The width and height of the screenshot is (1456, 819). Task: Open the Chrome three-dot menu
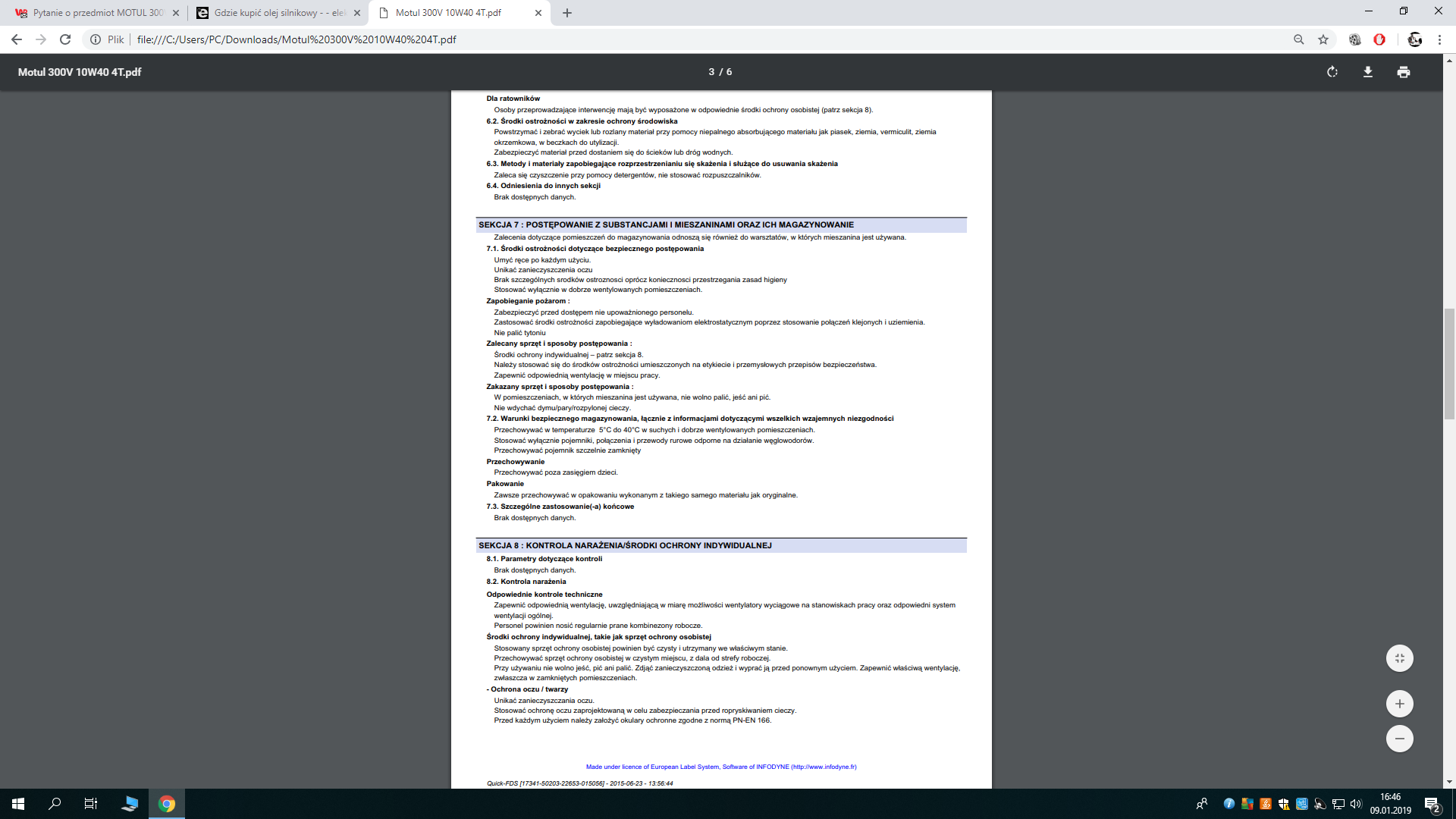(x=1439, y=39)
